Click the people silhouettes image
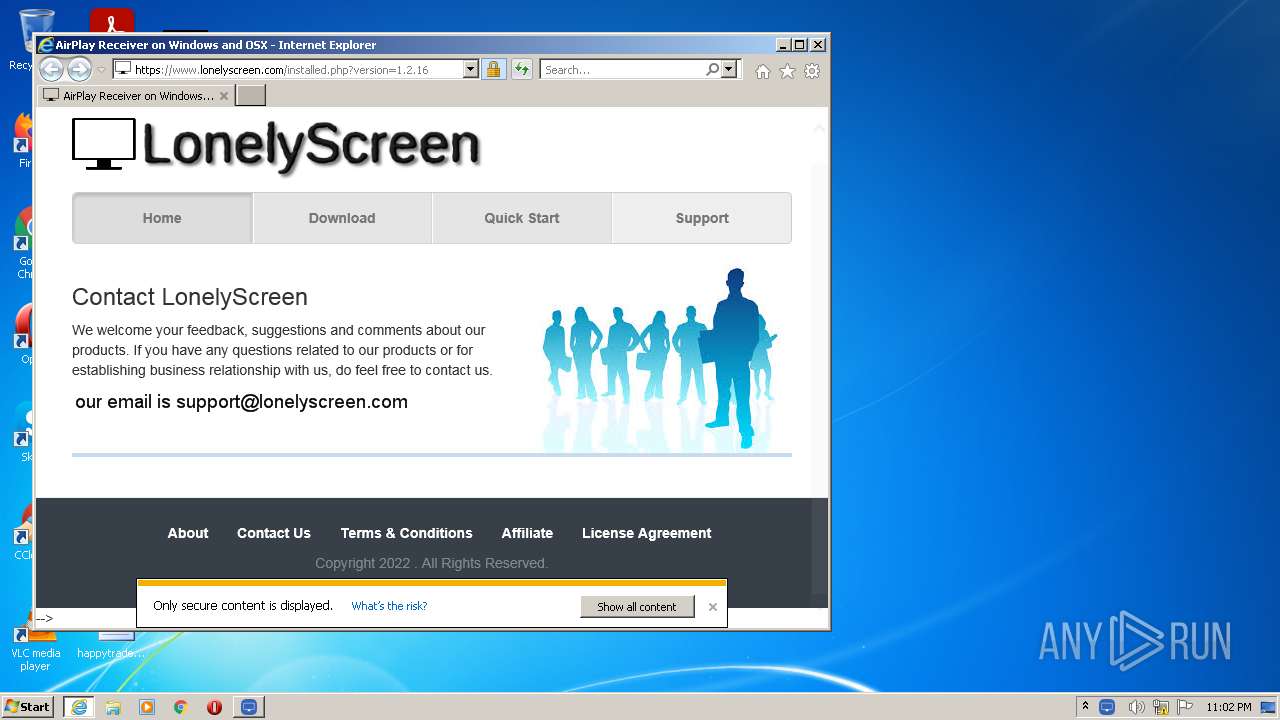 [x=659, y=358]
